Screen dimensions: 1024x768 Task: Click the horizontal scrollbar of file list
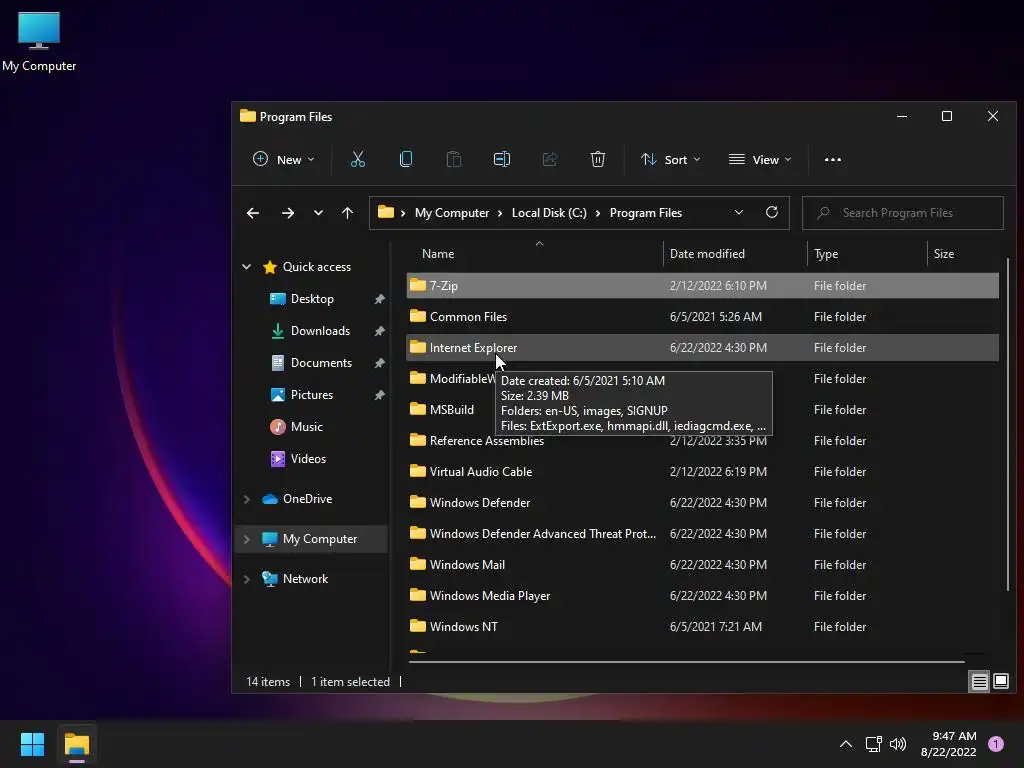click(686, 662)
